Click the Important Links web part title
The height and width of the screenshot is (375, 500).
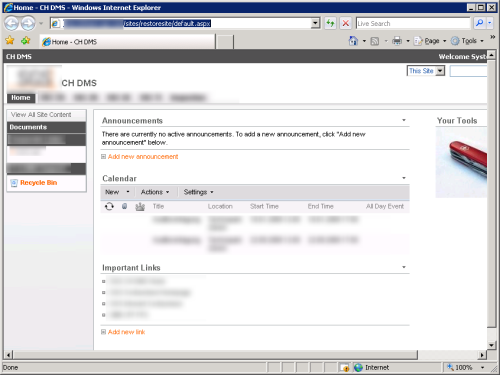pos(131,268)
